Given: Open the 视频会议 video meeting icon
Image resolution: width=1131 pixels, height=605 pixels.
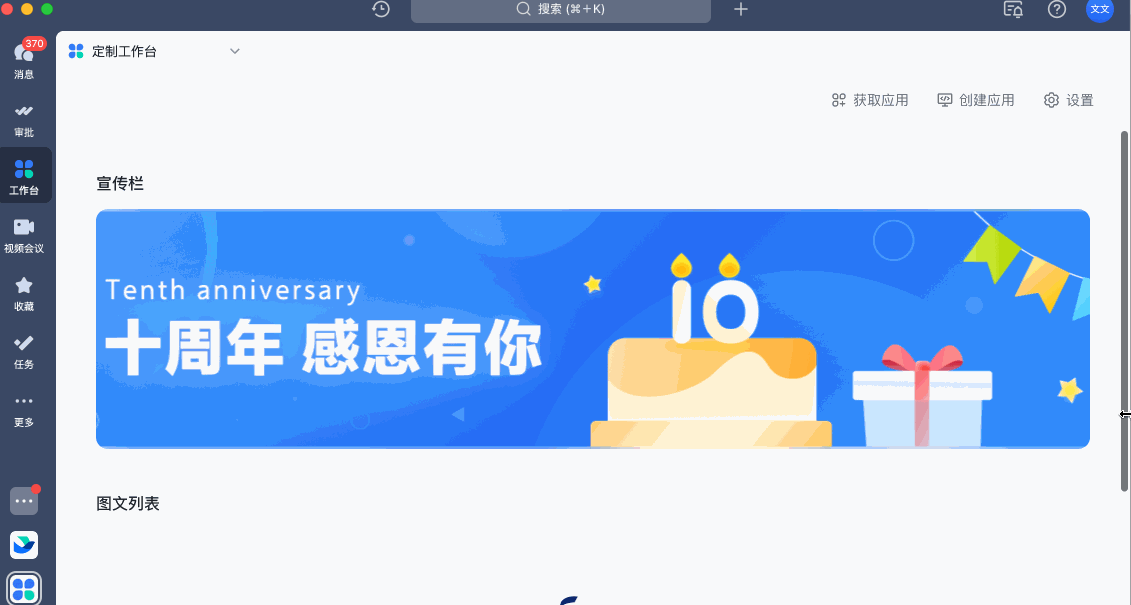Looking at the screenshot, I should pyautogui.click(x=24, y=235).
